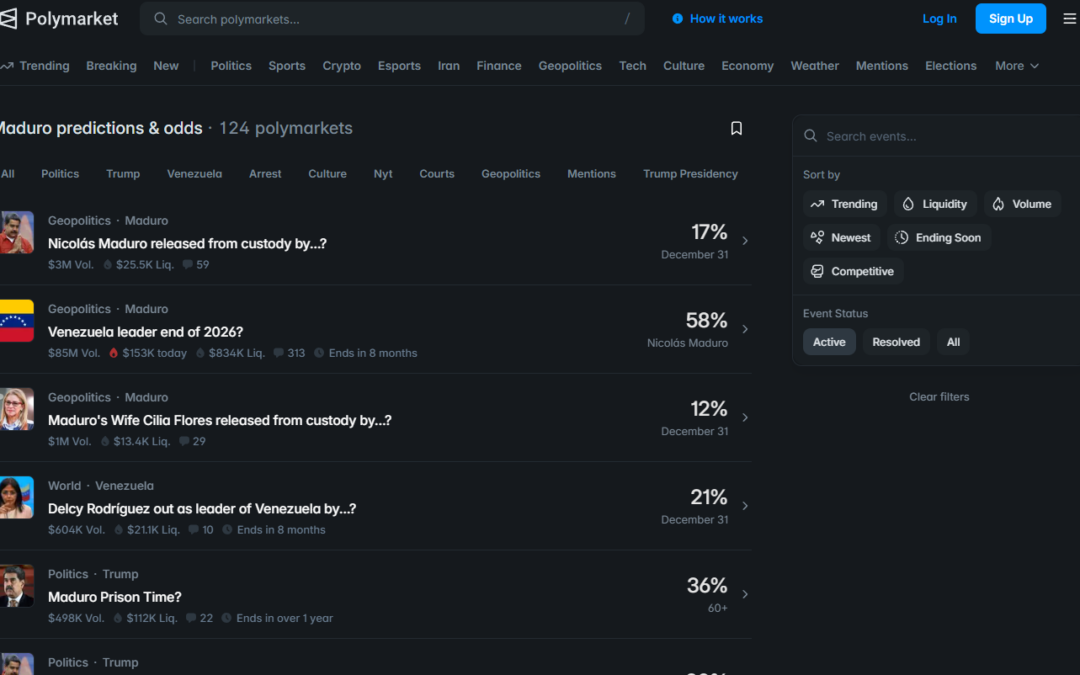Sort events by Liquidity
This screenshot has height=675, width=1080.
pyautogui.click(x=934, y=204)
